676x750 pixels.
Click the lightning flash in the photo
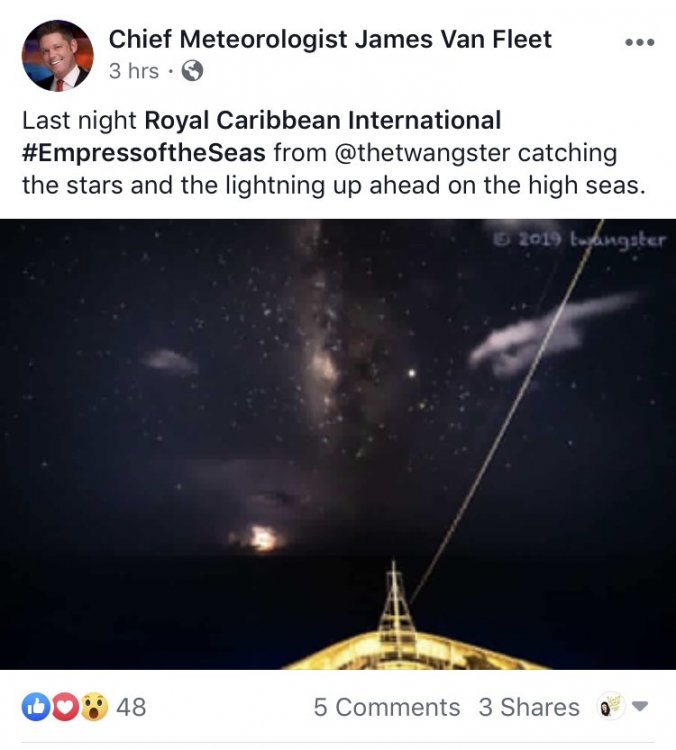pos(261,539)
